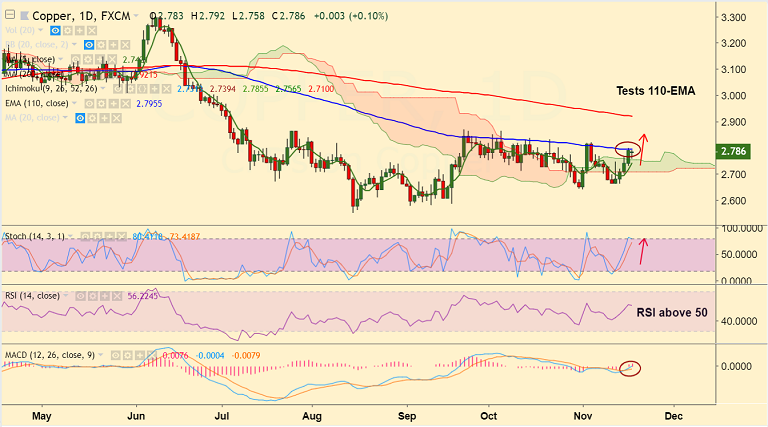The height and width of the screenshot is (427, 768).
Task: Toggle visibility eye for MA (5, close)
Action: pos(76,59)
